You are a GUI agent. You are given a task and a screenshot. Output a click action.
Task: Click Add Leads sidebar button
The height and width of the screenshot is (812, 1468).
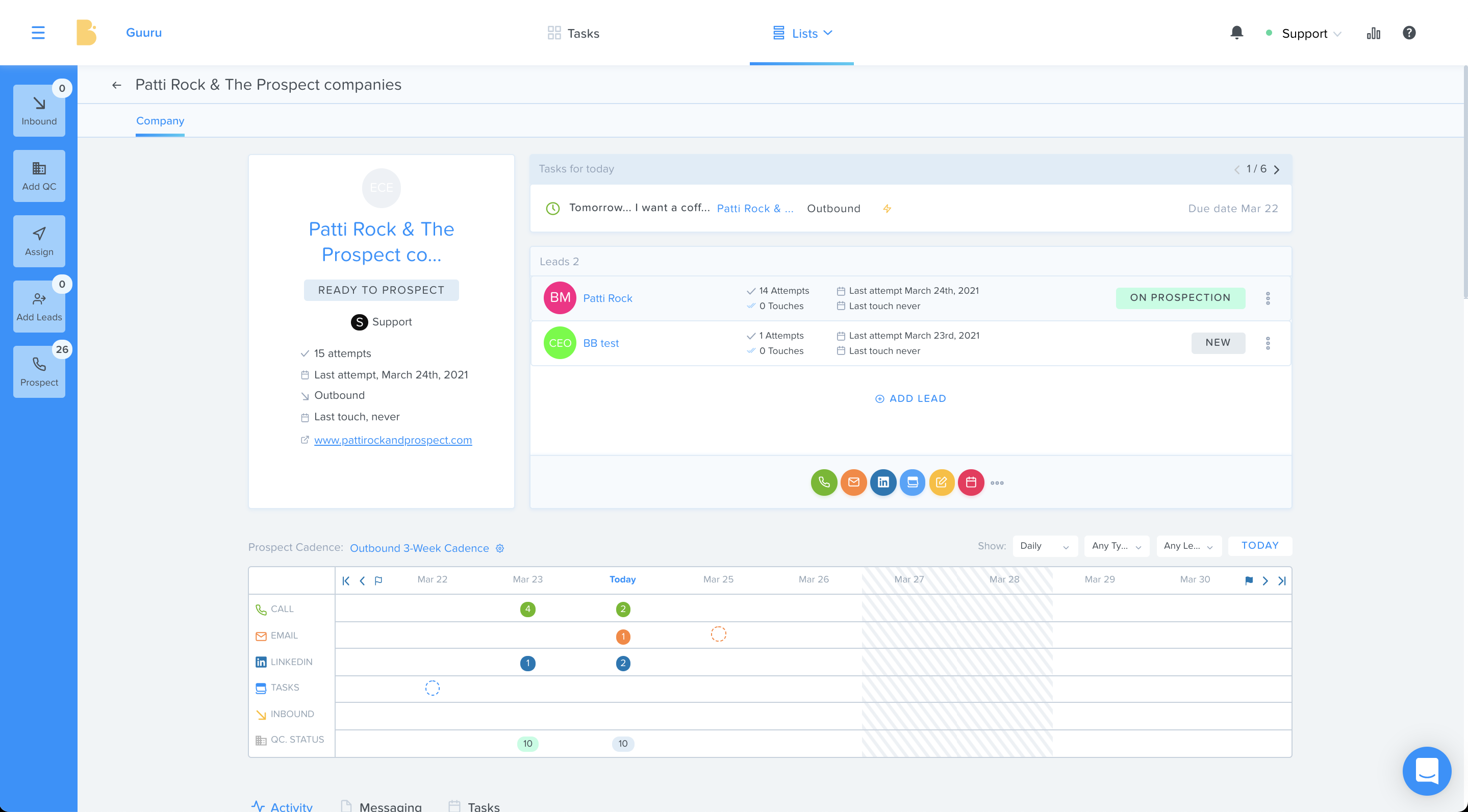39,307
